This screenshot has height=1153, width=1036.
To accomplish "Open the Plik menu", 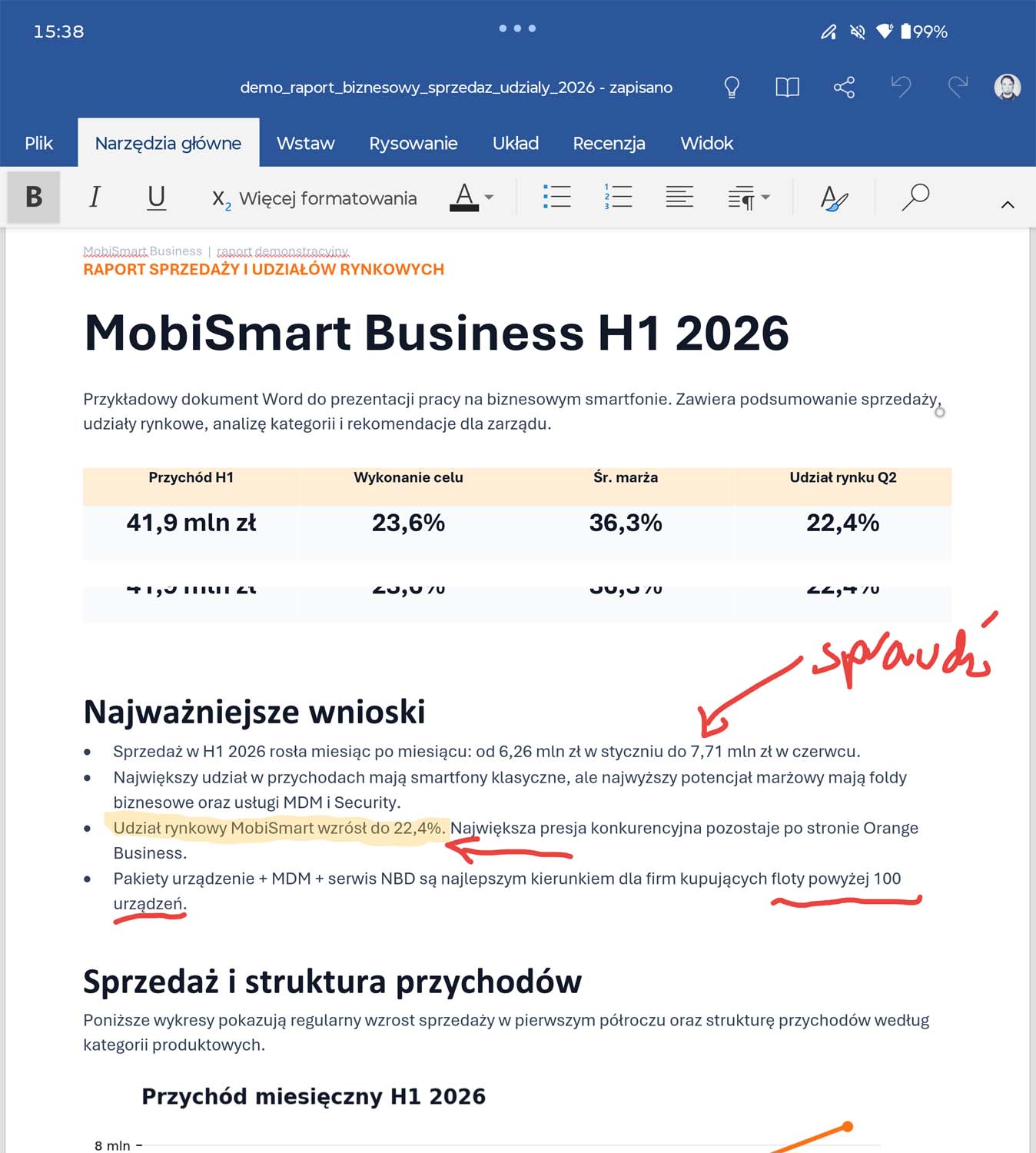I will [38, 143].
